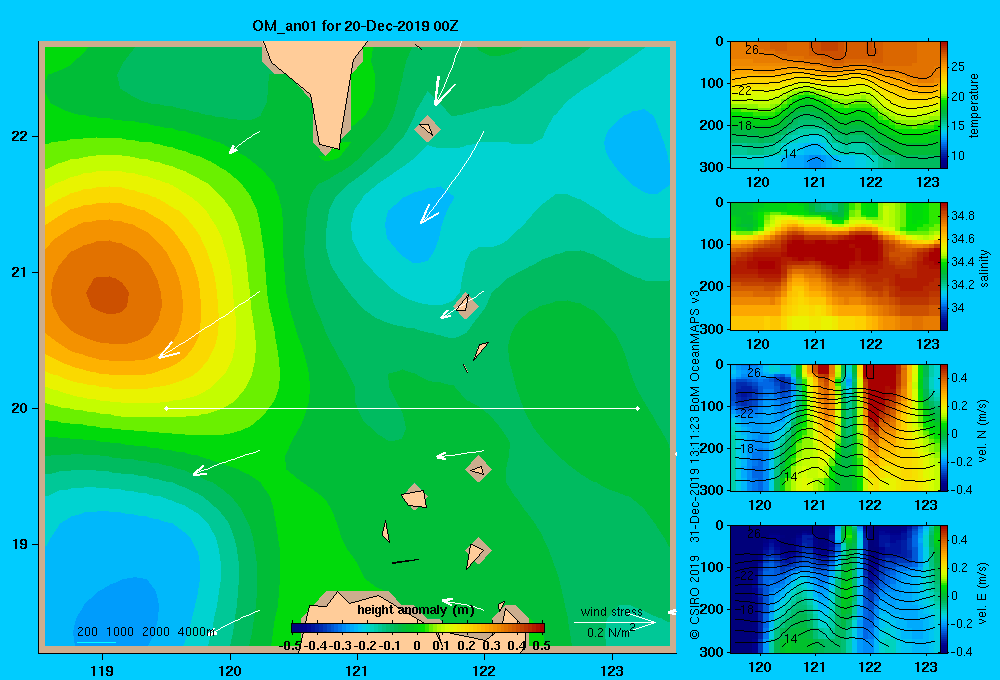
Task: Select the vertical "temperature" axis label
Action: pos(974,105)
